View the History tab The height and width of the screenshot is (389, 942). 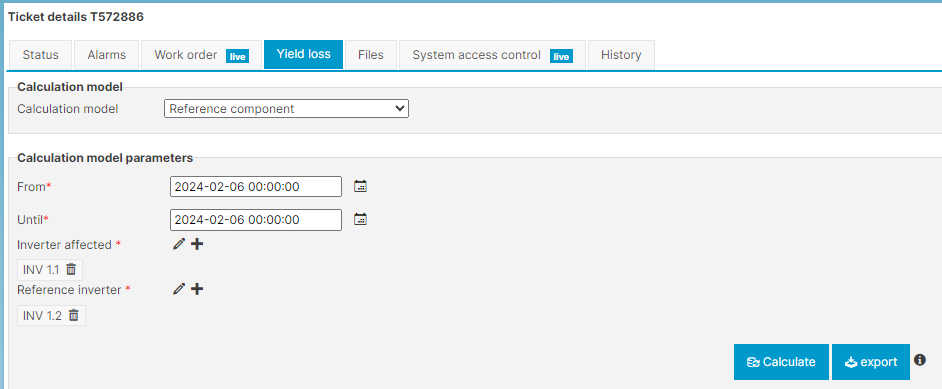click(621, 55)
